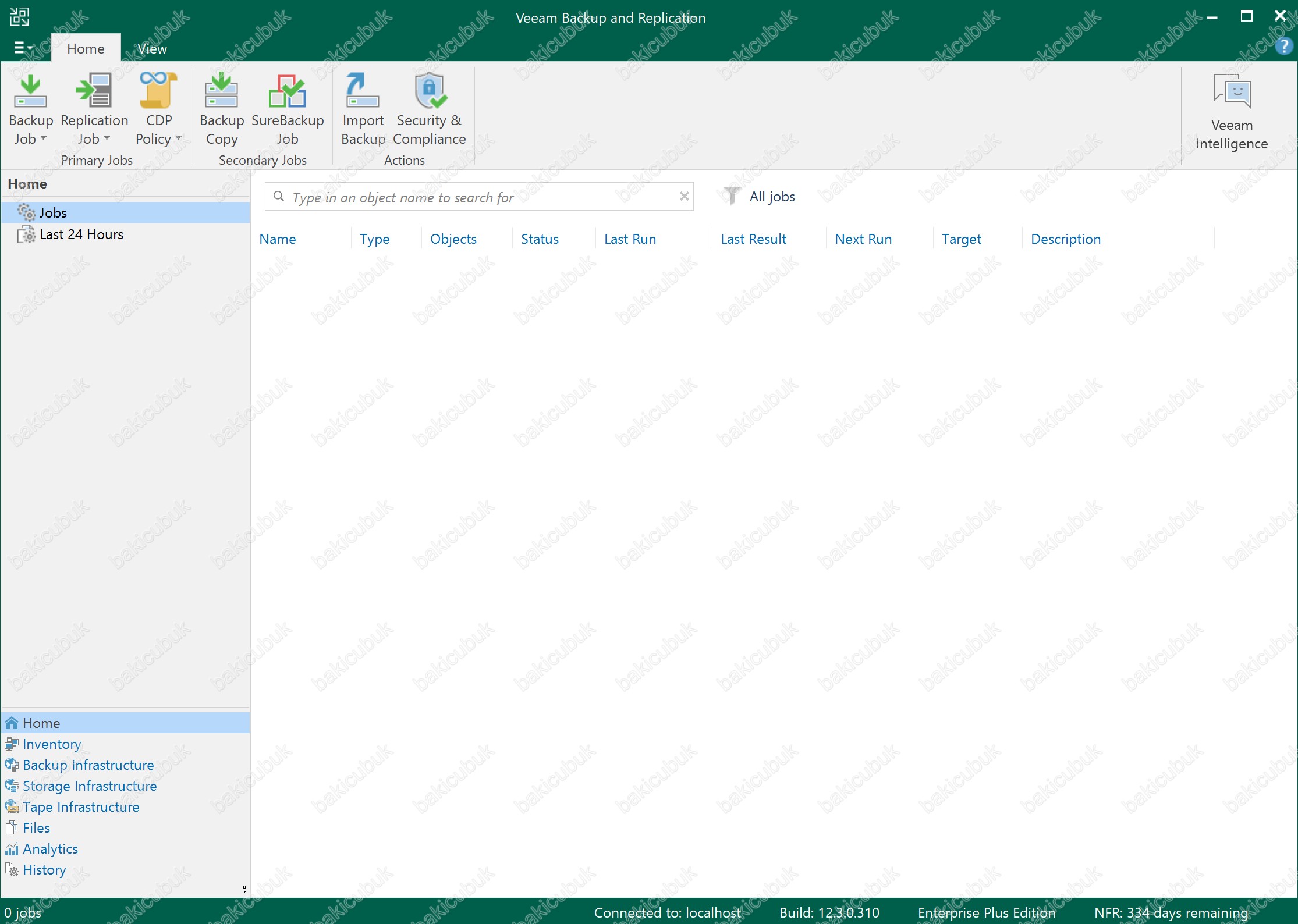Click the Analytics chart icon
The image size is (1298, 924).
[x=12, y=849]
